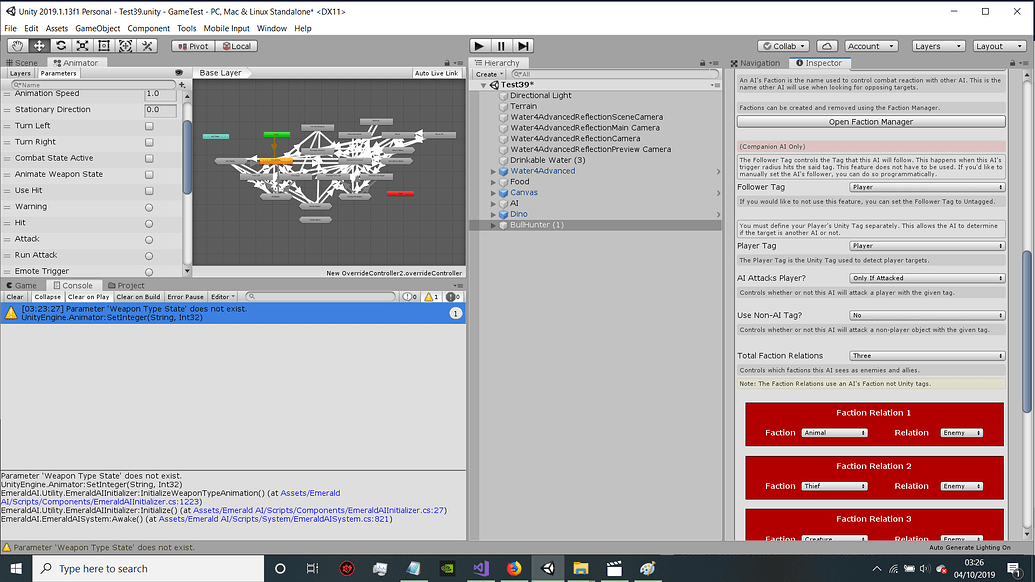Step one frame forward
Screen dimensions: 1035x582
tap(523, 46)
